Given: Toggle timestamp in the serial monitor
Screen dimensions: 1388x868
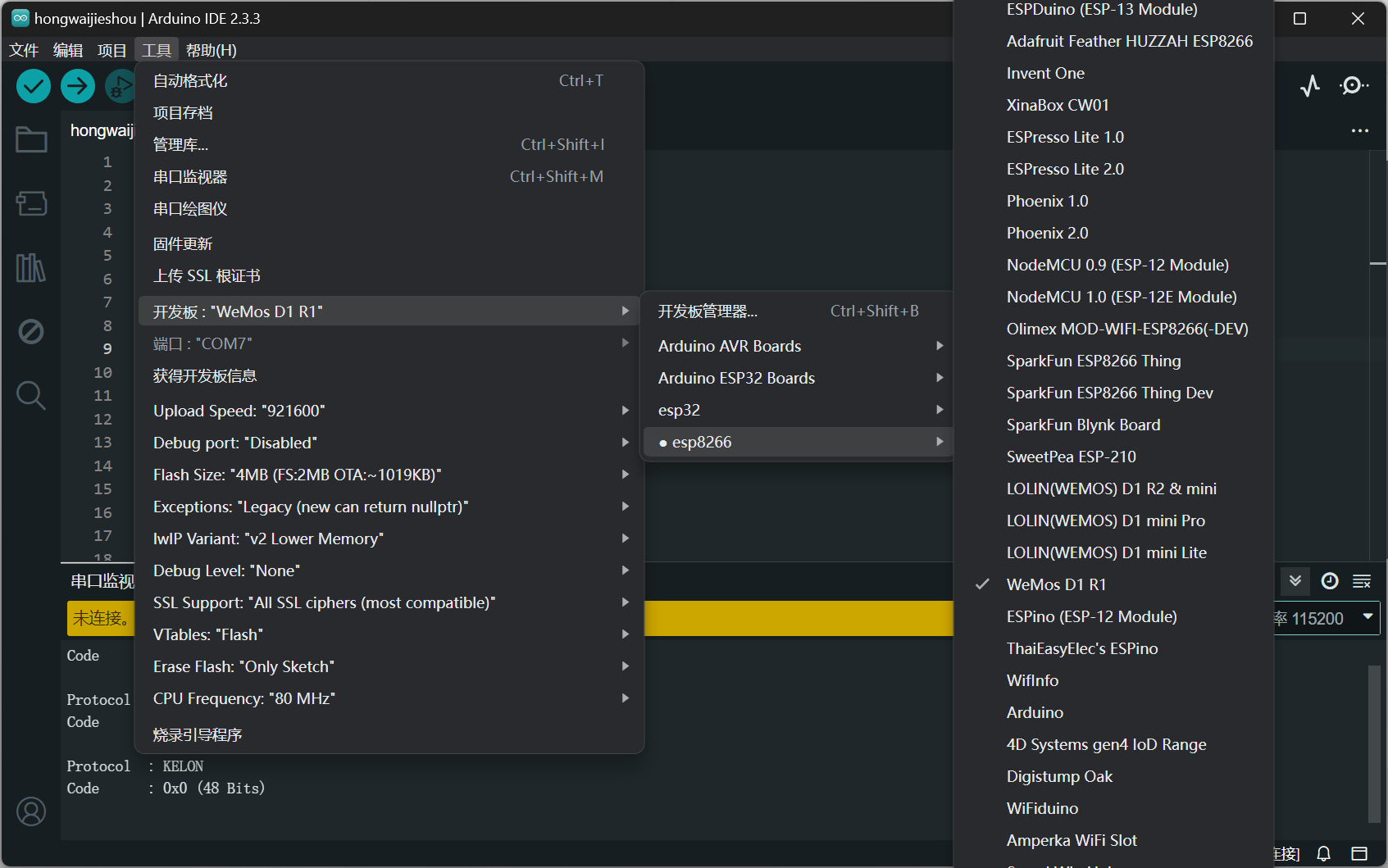Looking at the screenshot, I should (x=1330, y=581).
